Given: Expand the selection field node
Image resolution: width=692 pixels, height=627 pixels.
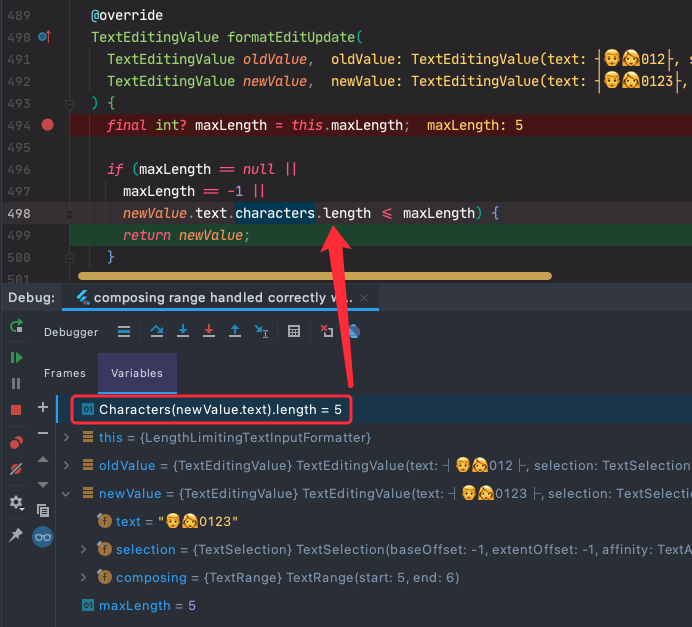Looking at the screenshot, I should (x=83, y=549).
